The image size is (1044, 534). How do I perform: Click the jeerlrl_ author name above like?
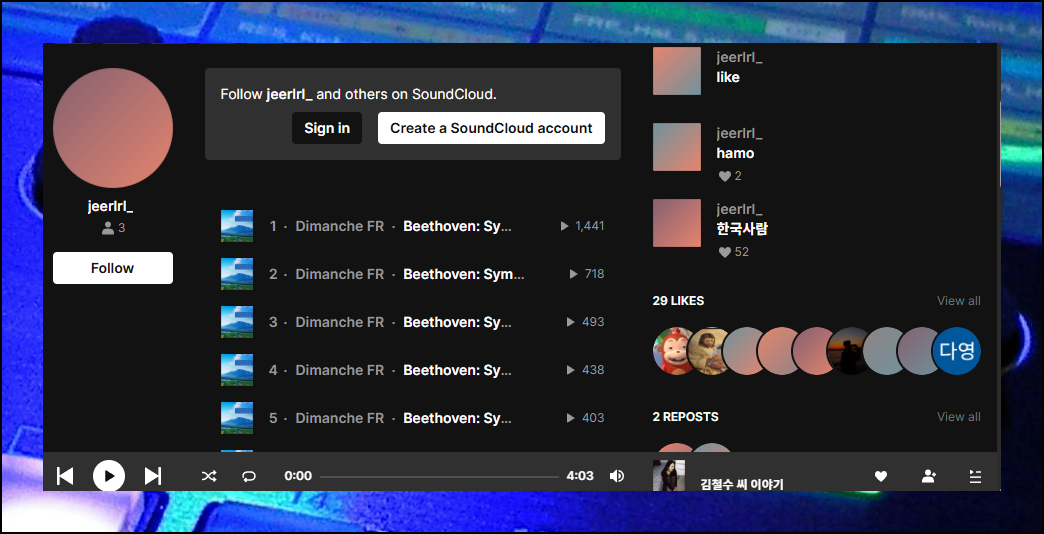(740, 58)
